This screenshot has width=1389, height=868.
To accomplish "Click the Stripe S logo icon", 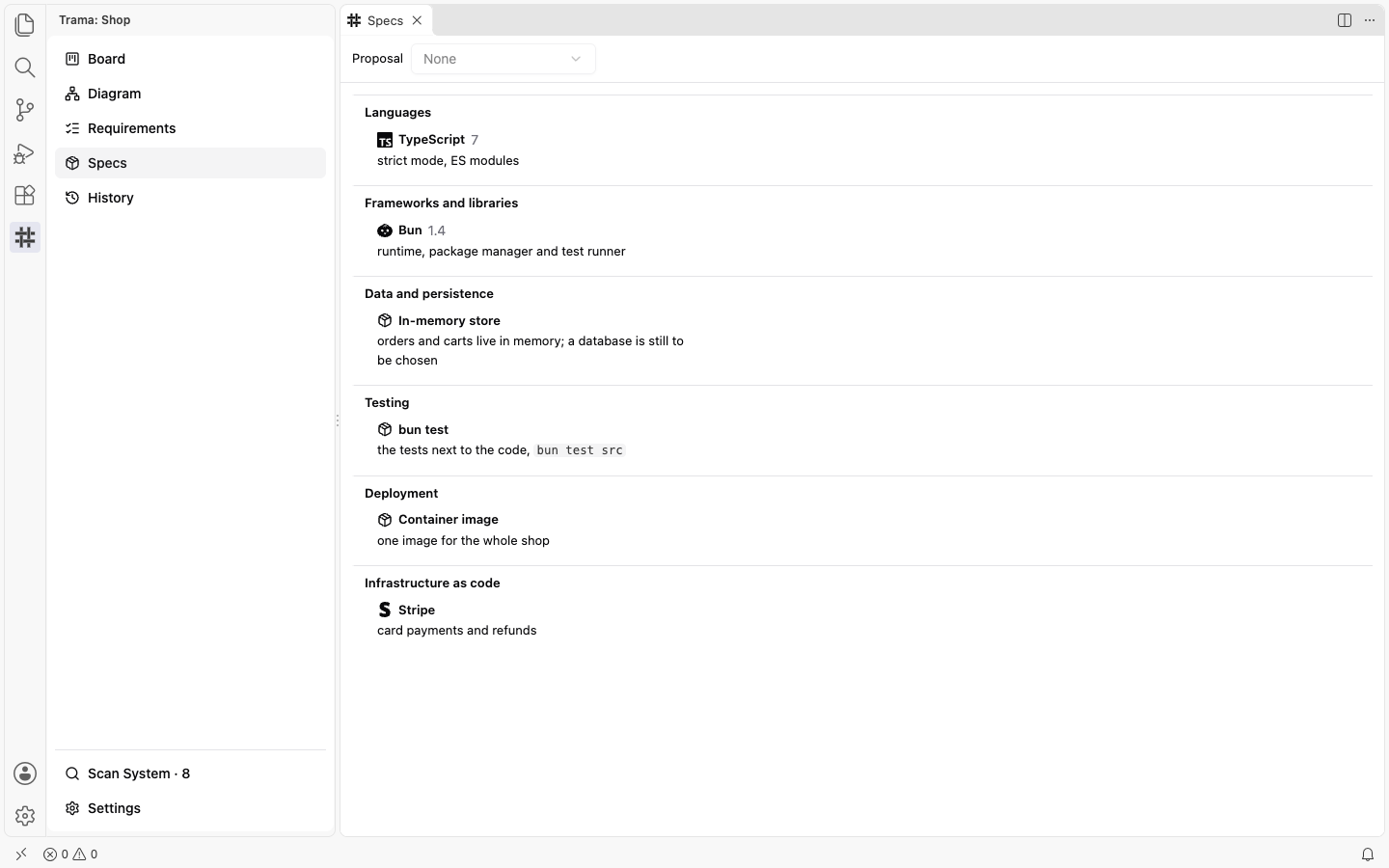I will tap(385, 610).
